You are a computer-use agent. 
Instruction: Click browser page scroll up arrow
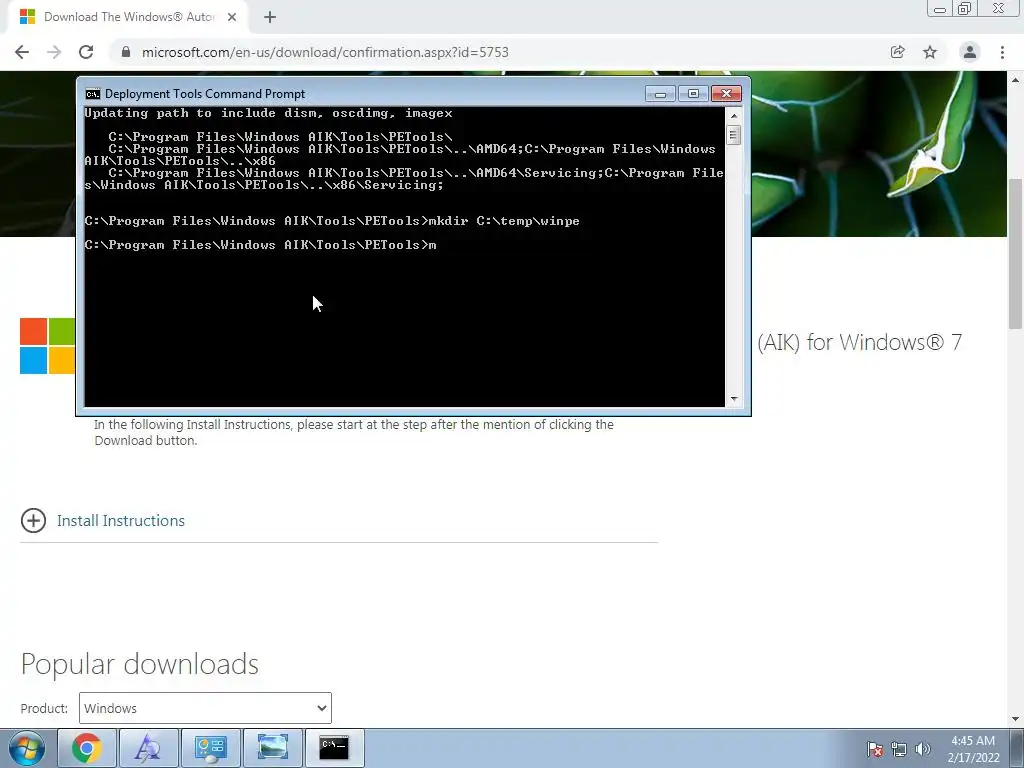(x=1016, y=79)
